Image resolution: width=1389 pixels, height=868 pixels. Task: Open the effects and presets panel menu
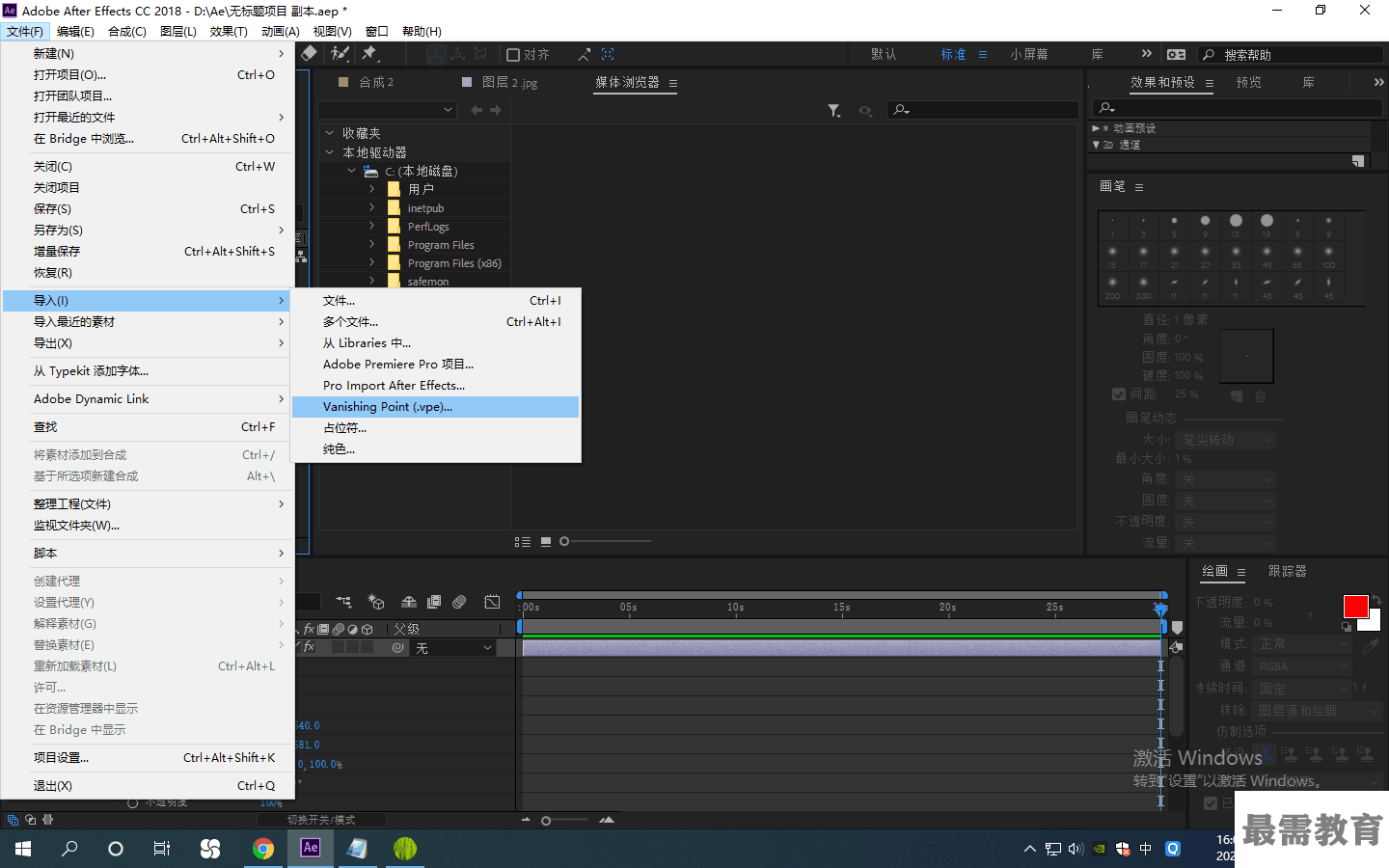(x=1210, y=83)
